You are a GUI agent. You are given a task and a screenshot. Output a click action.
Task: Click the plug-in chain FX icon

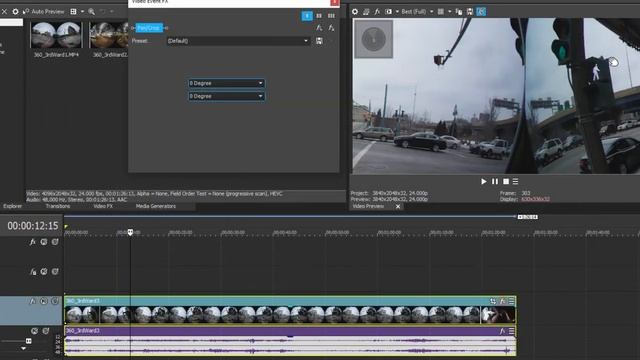click(x=319, y=28)
